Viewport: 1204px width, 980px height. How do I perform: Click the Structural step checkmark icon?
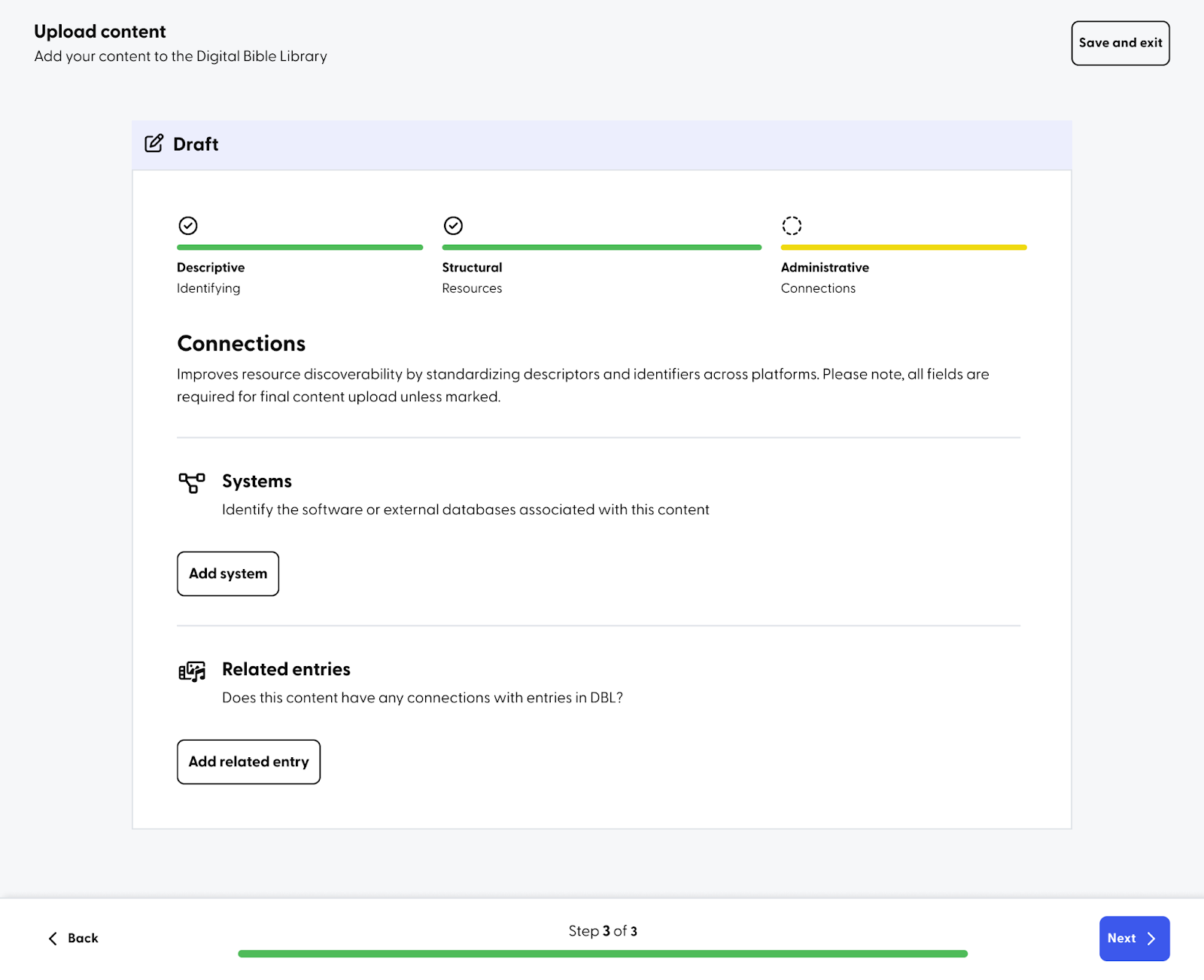click(453, 226)
